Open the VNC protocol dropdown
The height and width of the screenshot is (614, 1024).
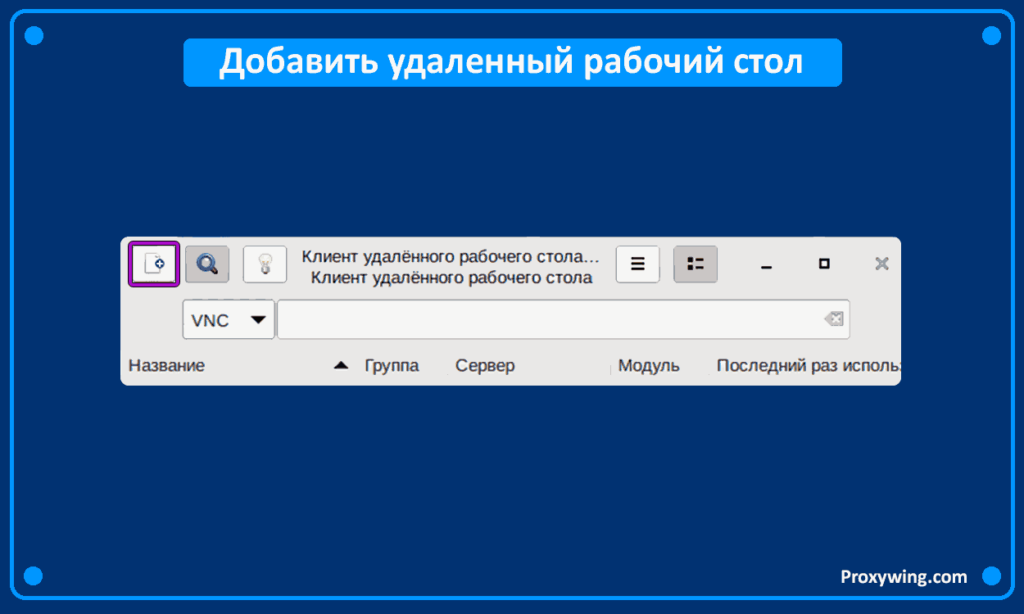tap(229, 319)
